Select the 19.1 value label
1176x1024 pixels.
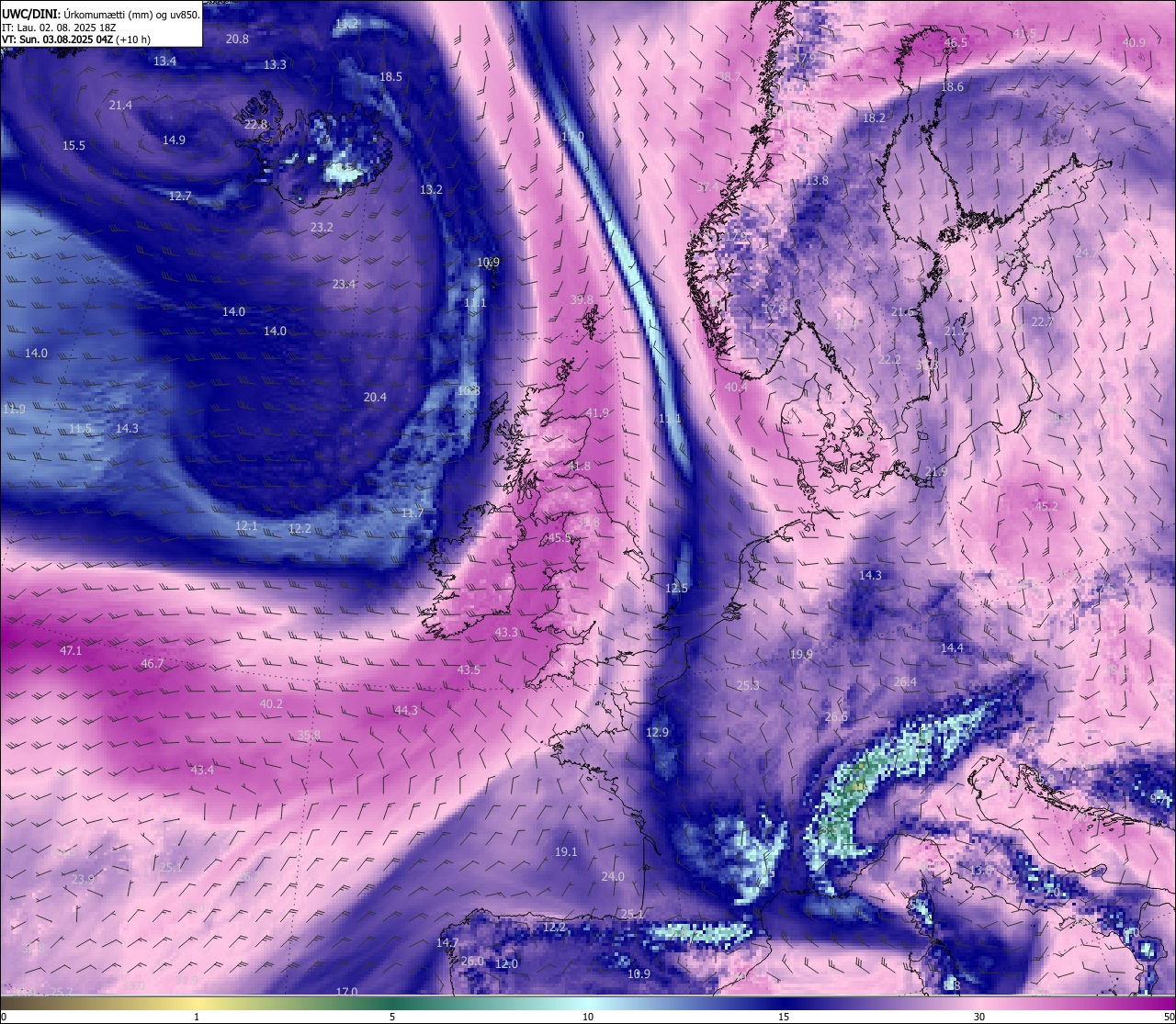coord(566,851)
